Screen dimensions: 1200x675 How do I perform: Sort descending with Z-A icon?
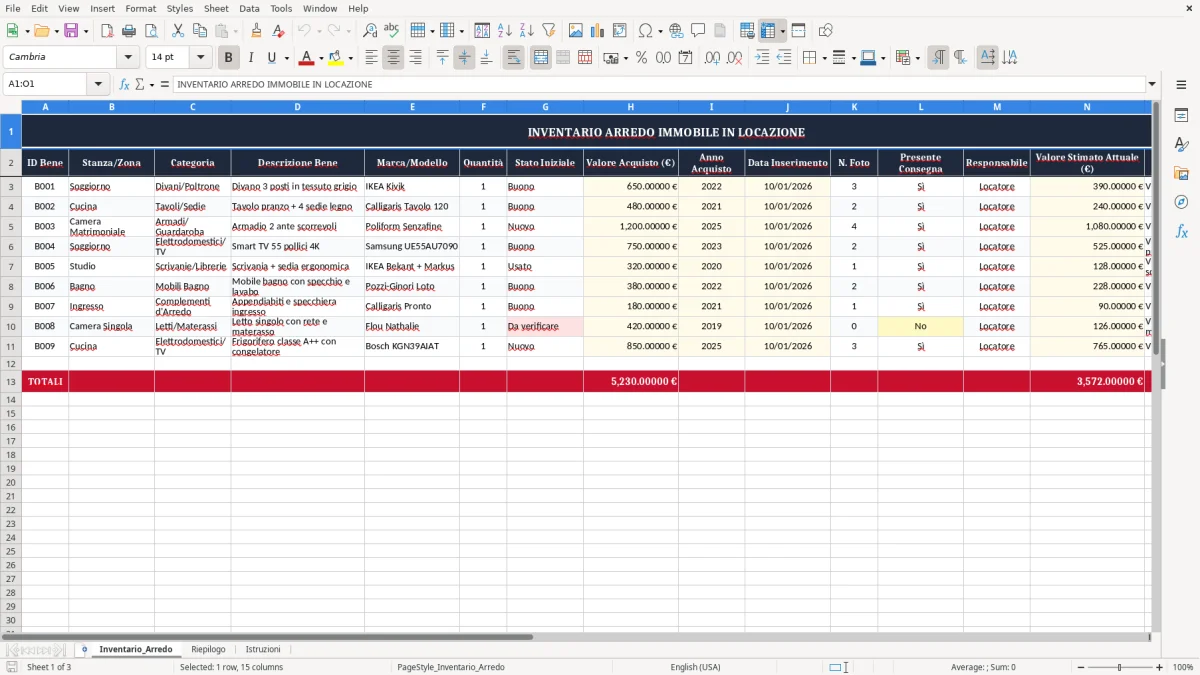point(526,30)
